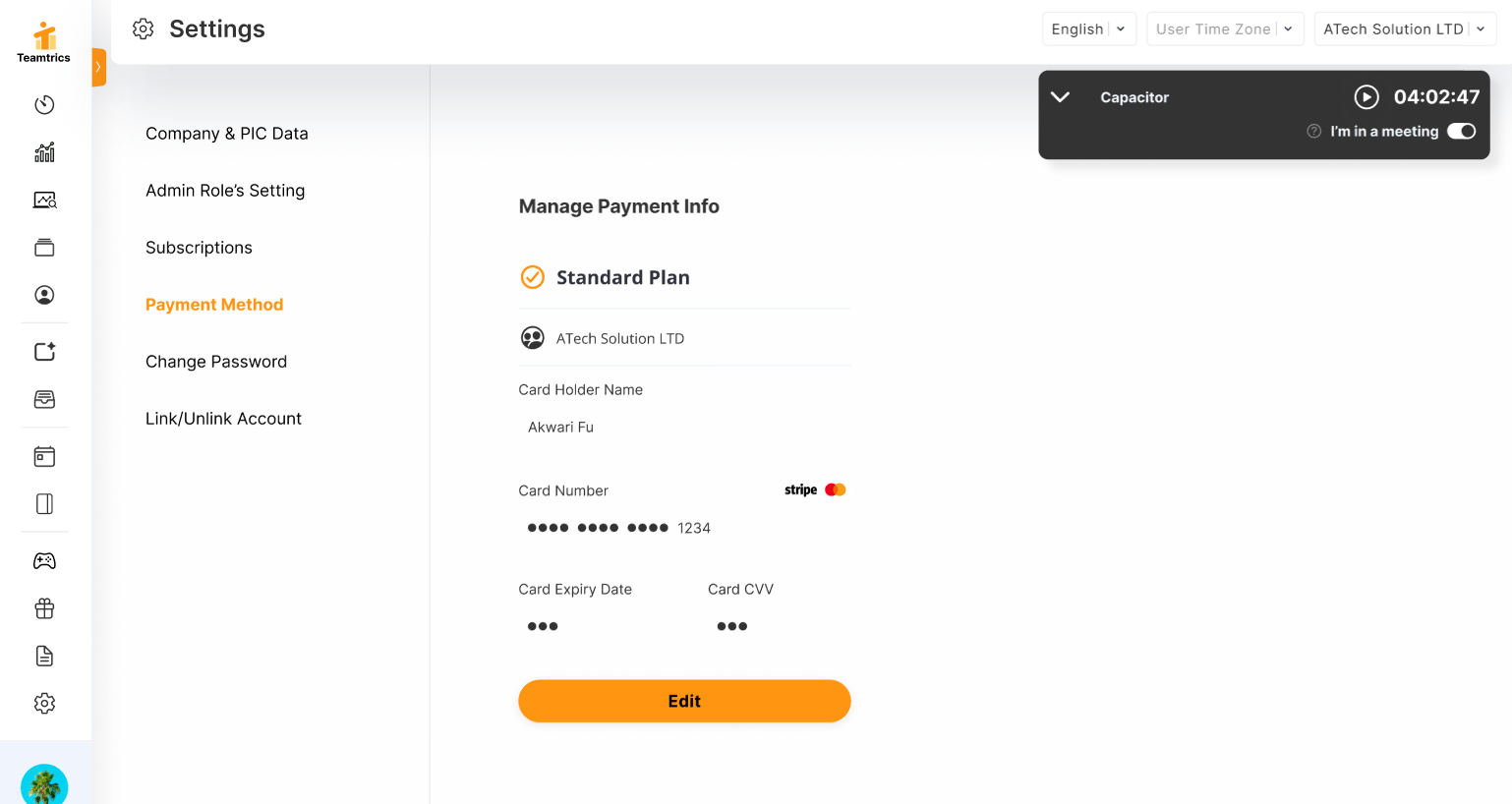Viewport: 1512px width, 804px height.
Task: Open the game controller icon
Action: click(x=44, y=561)
